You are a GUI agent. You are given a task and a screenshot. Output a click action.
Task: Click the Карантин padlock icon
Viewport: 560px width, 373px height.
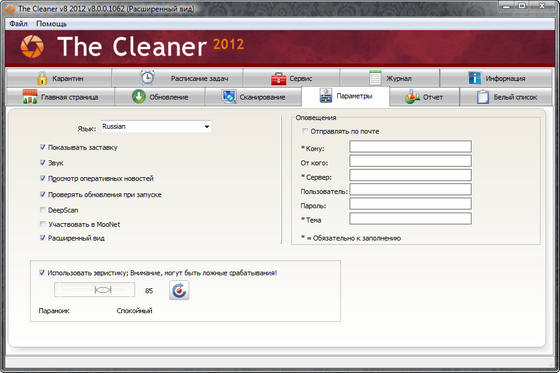pyautogui.click(x=42, y=78)
